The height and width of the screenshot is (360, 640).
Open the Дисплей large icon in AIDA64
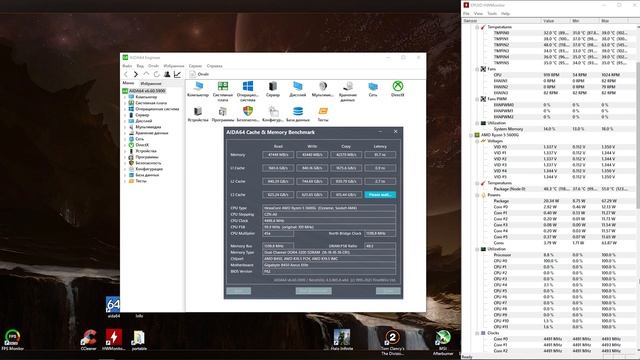(x=298, y=89)
